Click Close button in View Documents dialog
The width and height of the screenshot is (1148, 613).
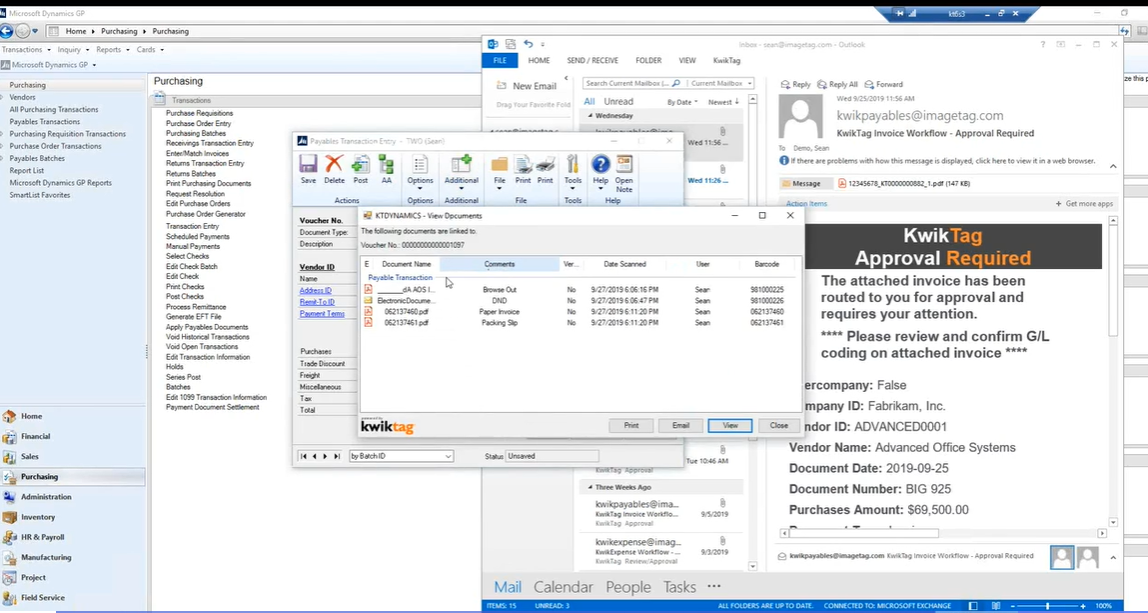[x=779, y=426]
